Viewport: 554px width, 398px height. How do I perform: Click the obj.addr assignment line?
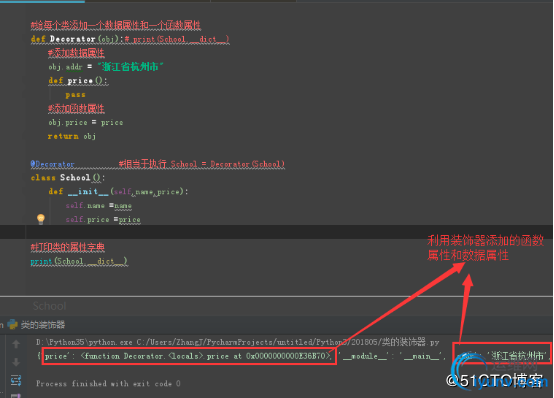[106, 66]
